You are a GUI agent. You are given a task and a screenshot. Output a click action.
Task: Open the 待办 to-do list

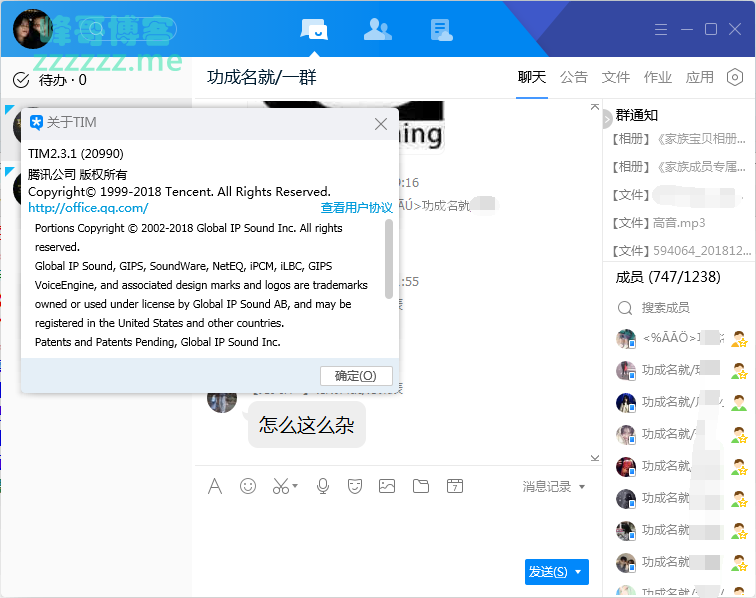point(49,80)
